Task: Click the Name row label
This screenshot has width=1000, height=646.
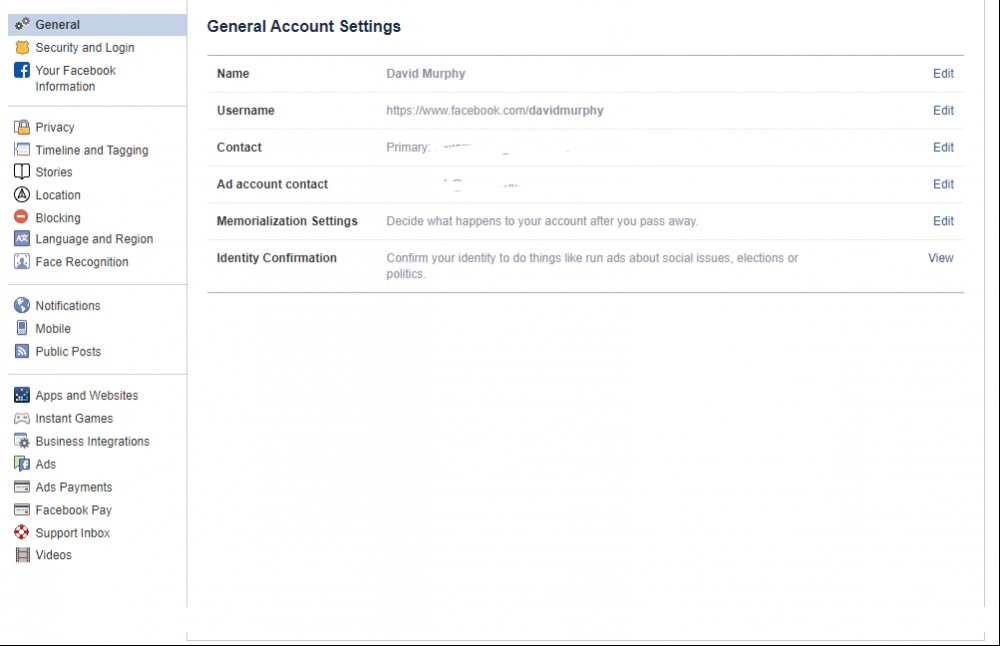Action: pos(233,73)
